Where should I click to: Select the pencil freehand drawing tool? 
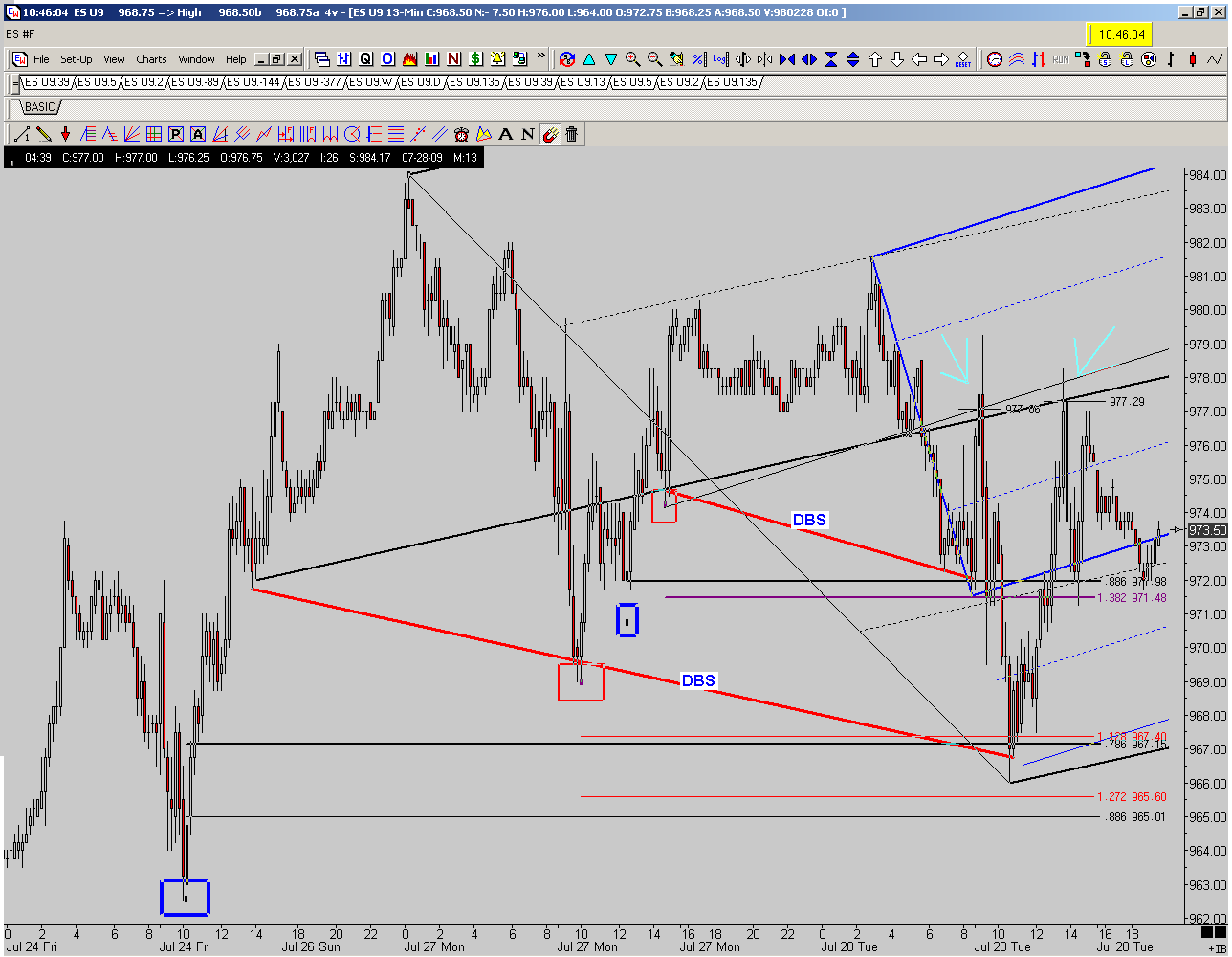(x=43, y=134)
